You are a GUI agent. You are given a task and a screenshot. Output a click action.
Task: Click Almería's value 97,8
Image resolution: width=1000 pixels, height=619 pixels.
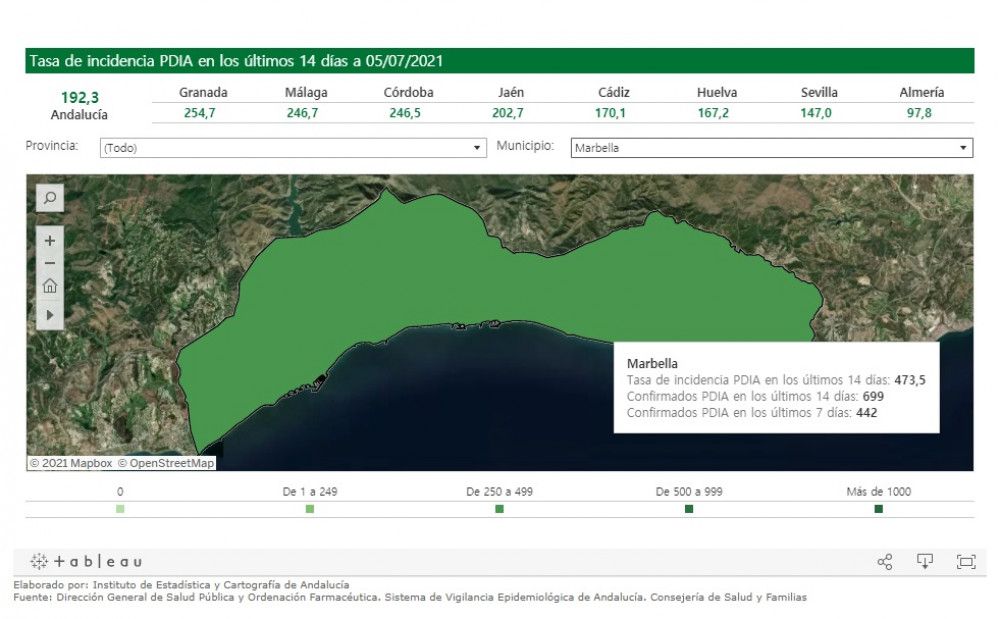tap(919, 113)
